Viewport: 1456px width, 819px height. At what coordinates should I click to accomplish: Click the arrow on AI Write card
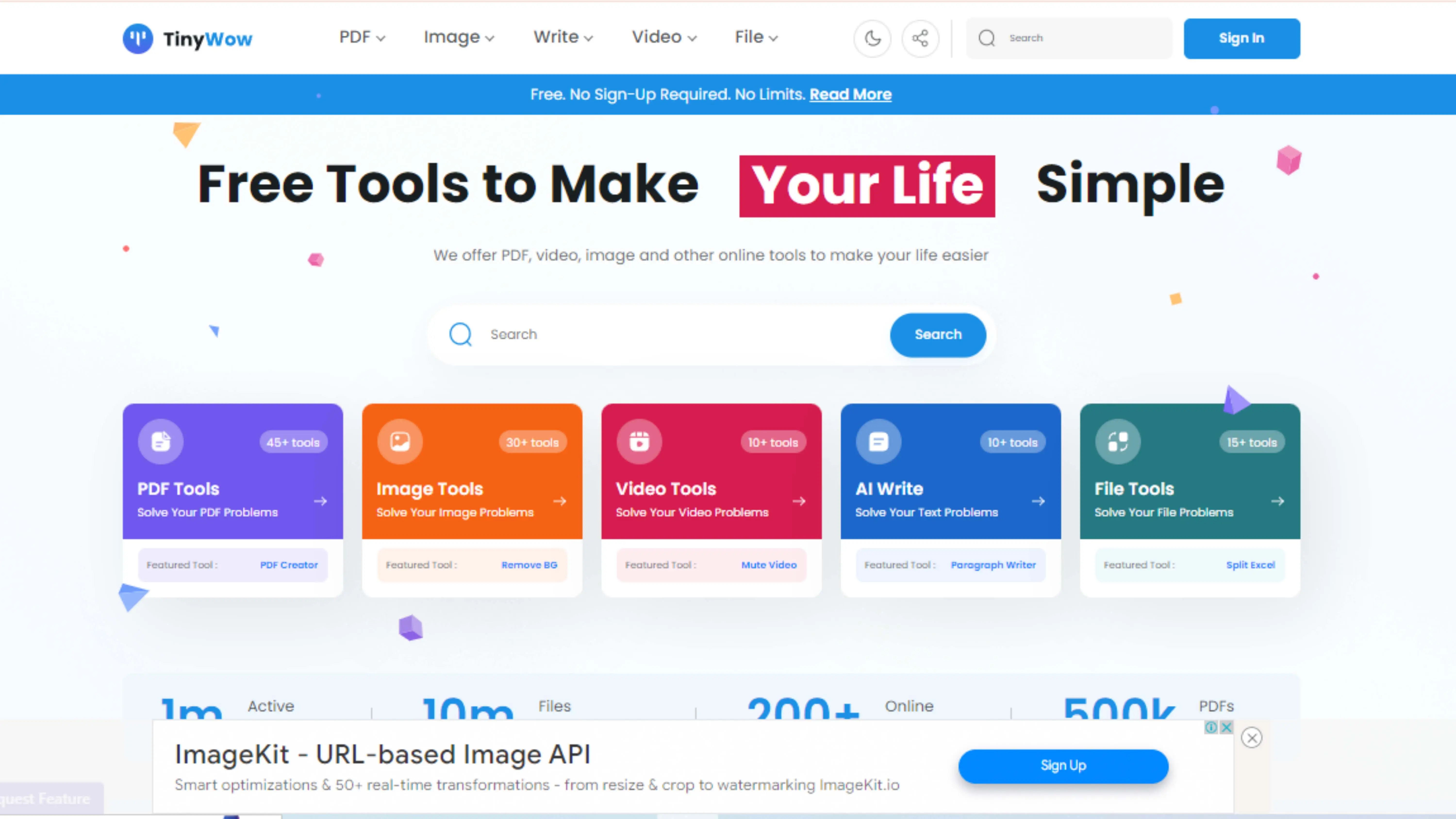coord(1038,501)
